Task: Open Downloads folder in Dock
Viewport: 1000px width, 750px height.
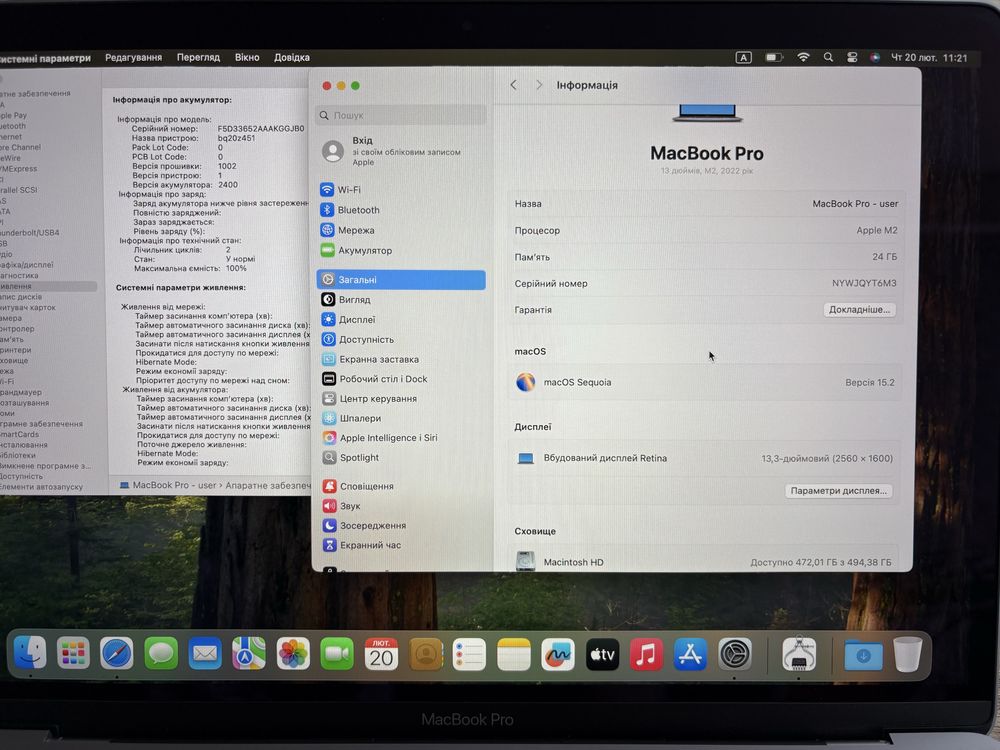Action: (x=864, y=655)
